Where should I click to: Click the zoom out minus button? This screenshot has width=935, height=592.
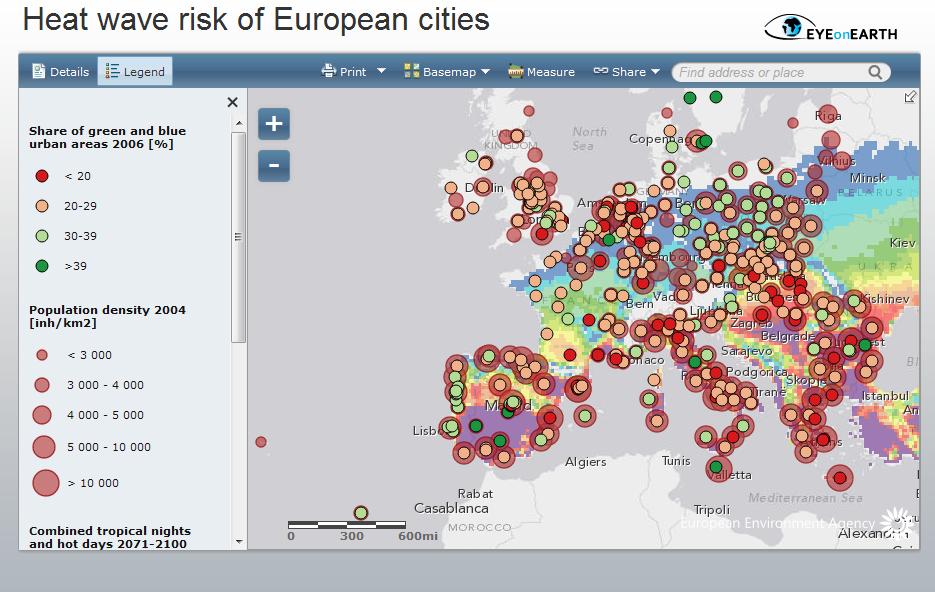point(274,166)
